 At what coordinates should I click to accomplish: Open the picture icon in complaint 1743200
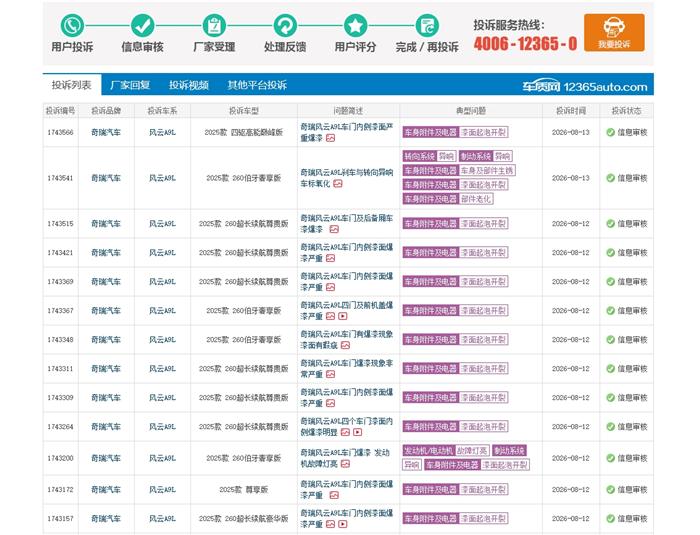point(345,464)
